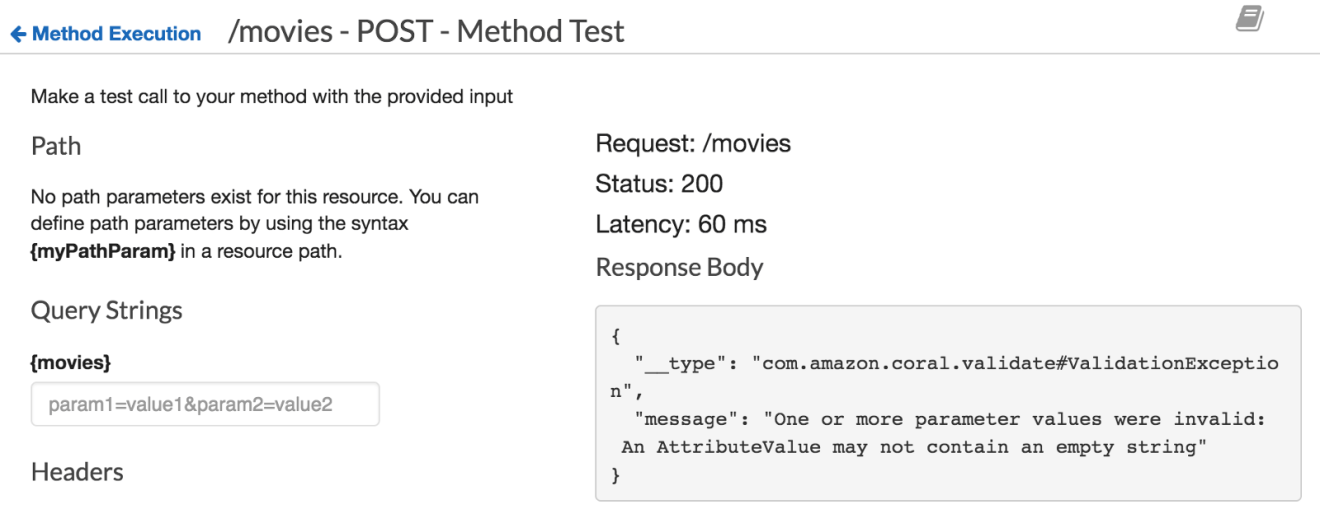
Task: Click the Latency: 60 ms text
Action: point(681,225)
